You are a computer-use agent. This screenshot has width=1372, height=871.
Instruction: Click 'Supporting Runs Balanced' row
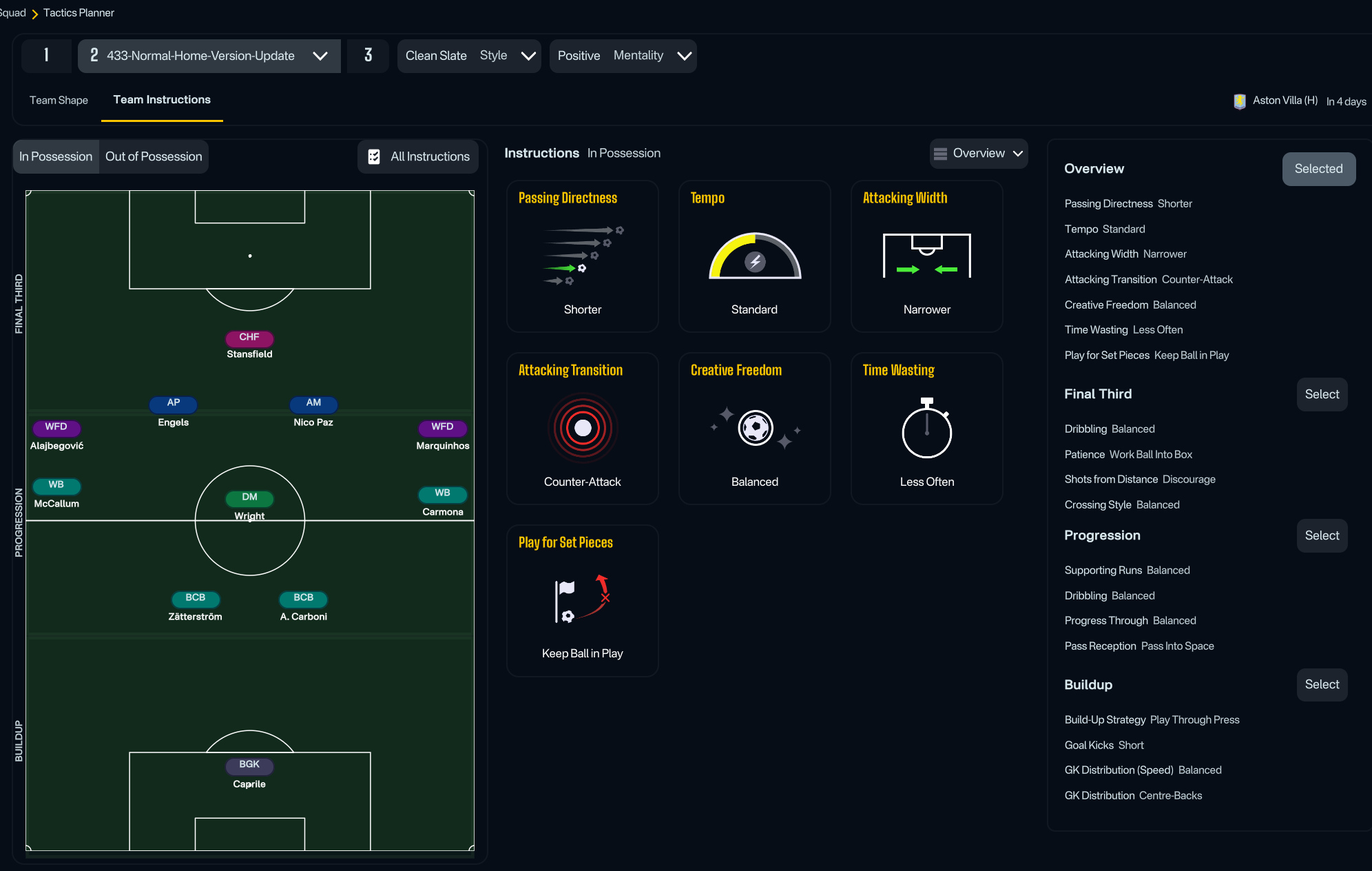1127,571
